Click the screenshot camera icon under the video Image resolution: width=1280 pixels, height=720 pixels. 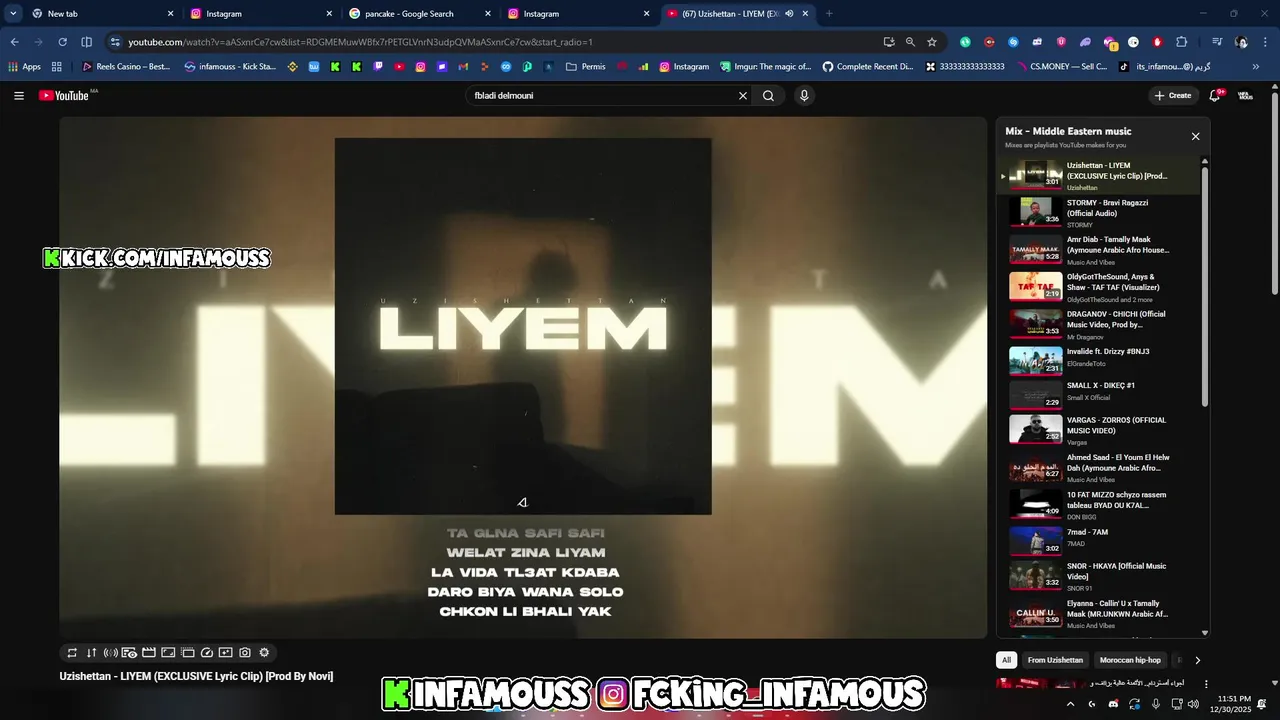(x=245, y=652)
